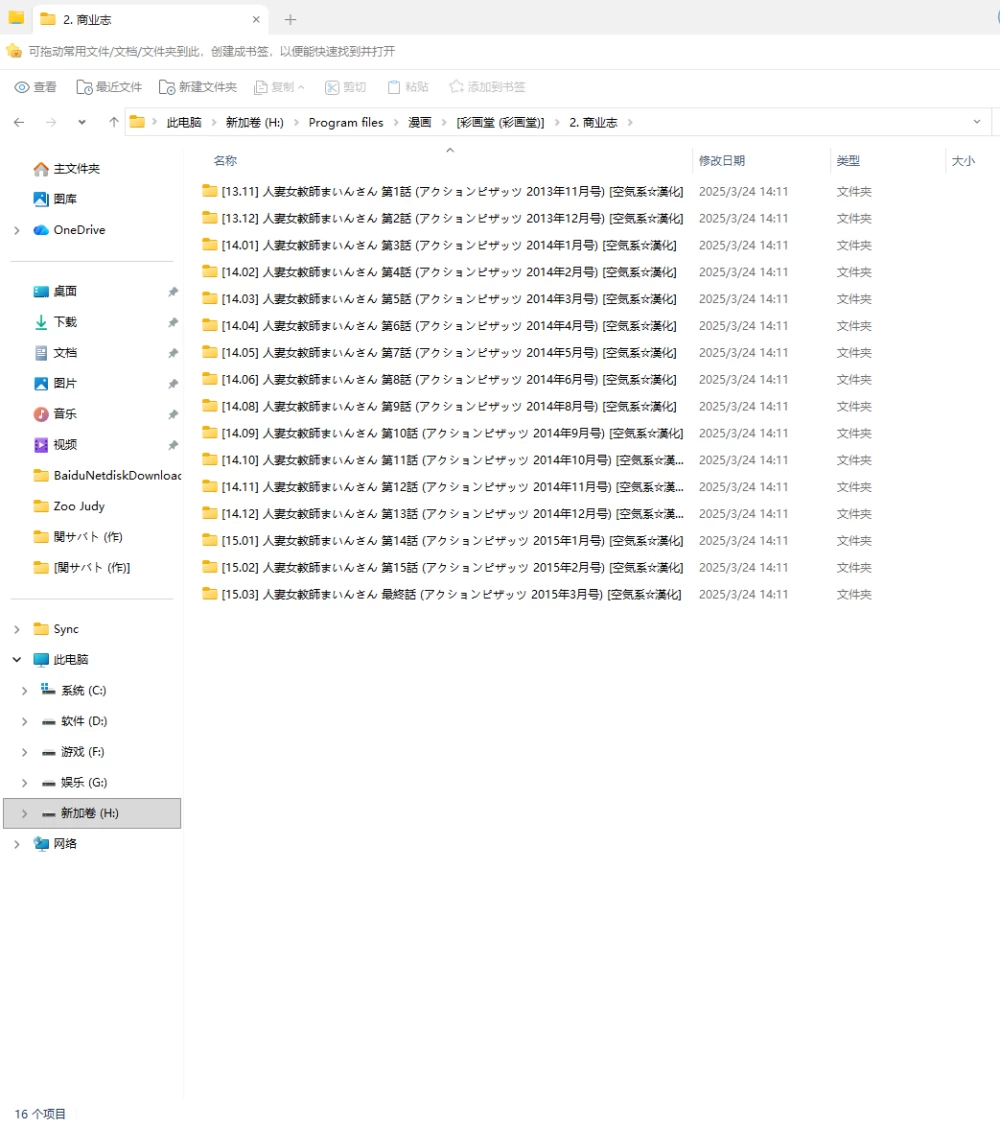Select the [14.10] 第11話 folder

tap(442, 460)
